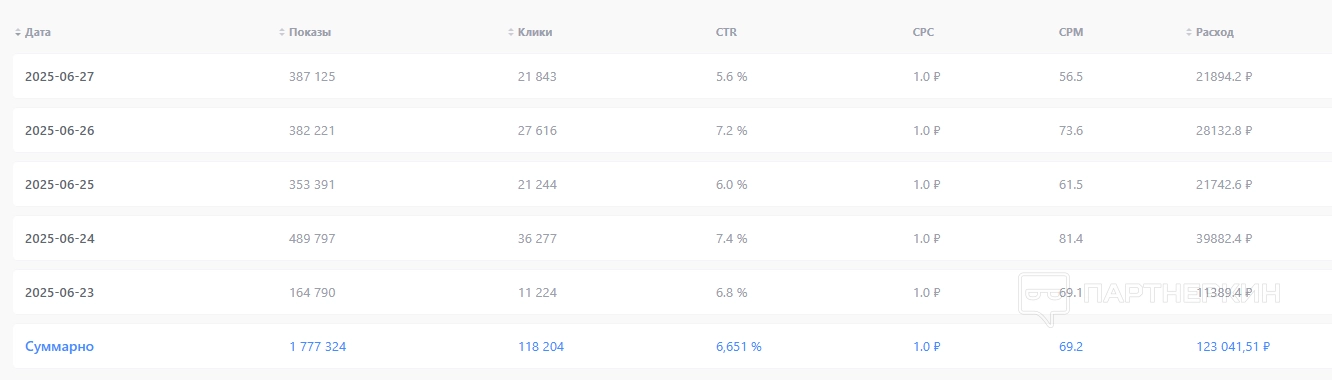Click the 39882.4 ₽ spend cell
1332x380 pixels.
1224,238
